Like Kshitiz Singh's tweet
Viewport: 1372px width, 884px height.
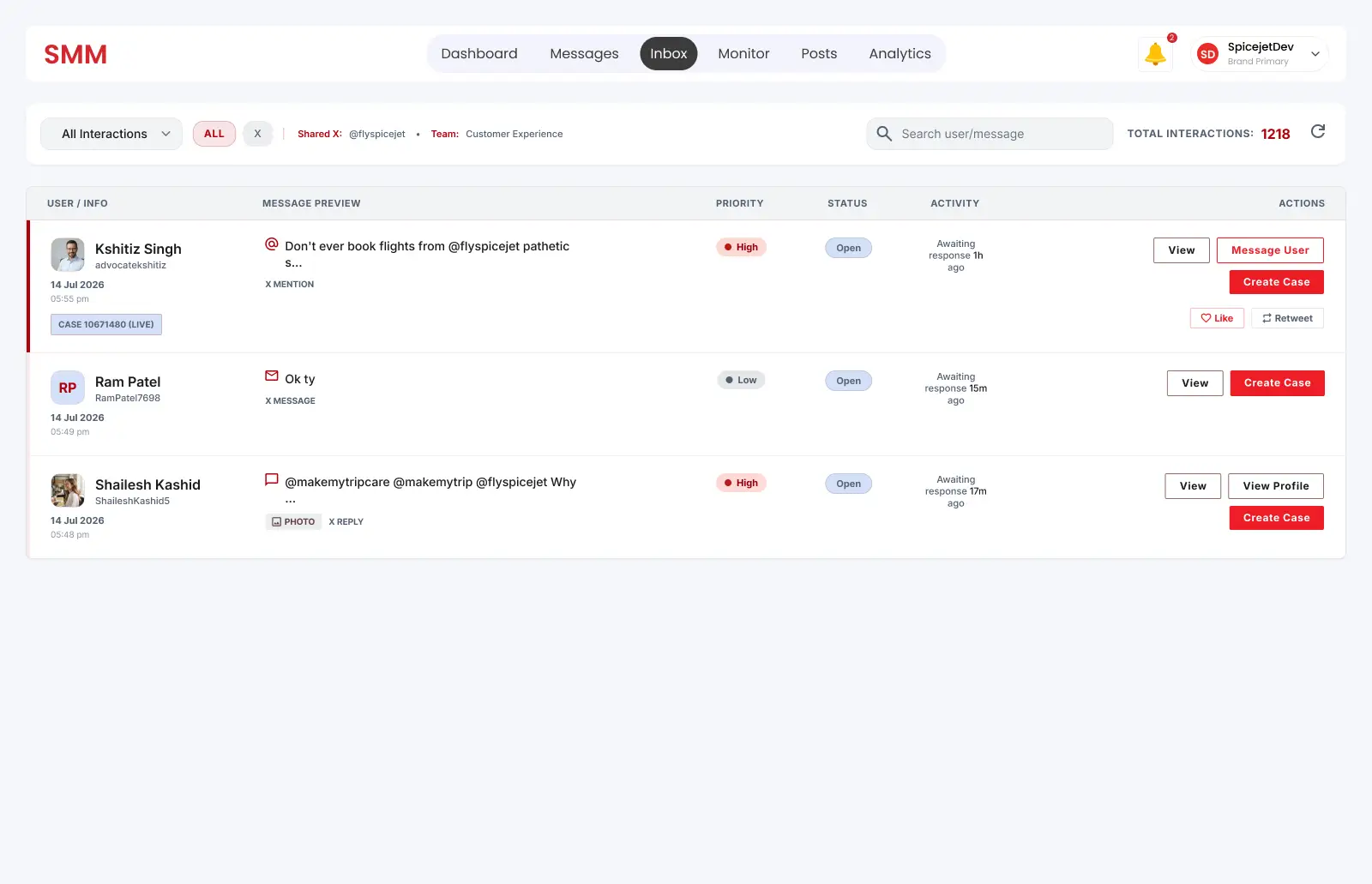tap(1217, 318)
